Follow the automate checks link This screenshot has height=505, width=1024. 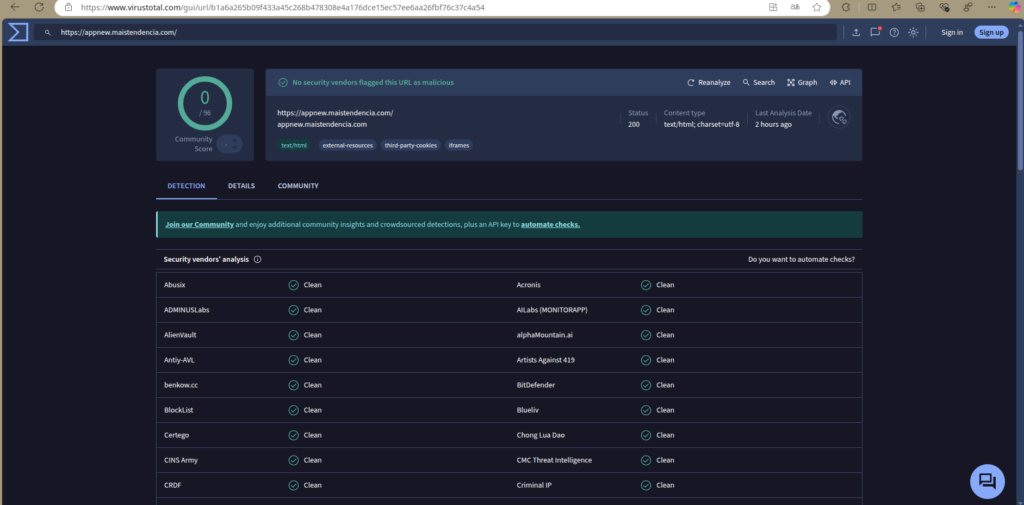tap(551, 224)
